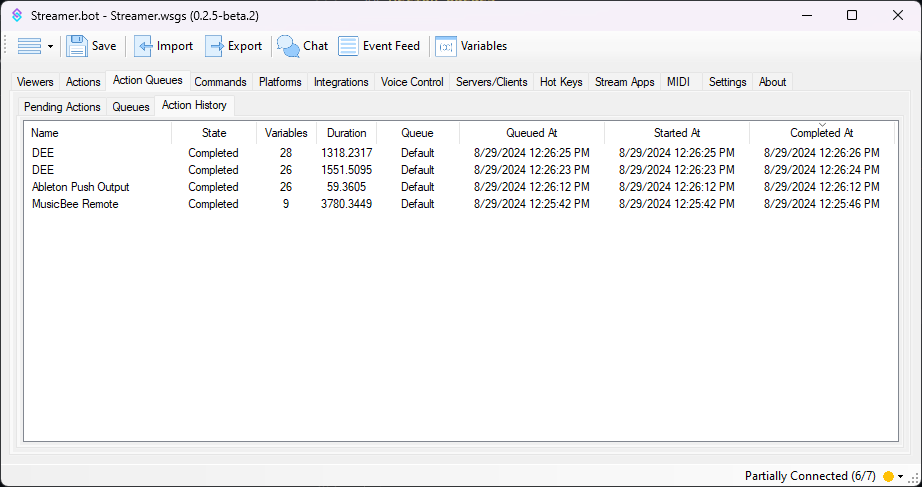Image resolution: width=922 pixels, height=487 pixels.
Task: Click the Name column header
Action: tap(45, 133)
